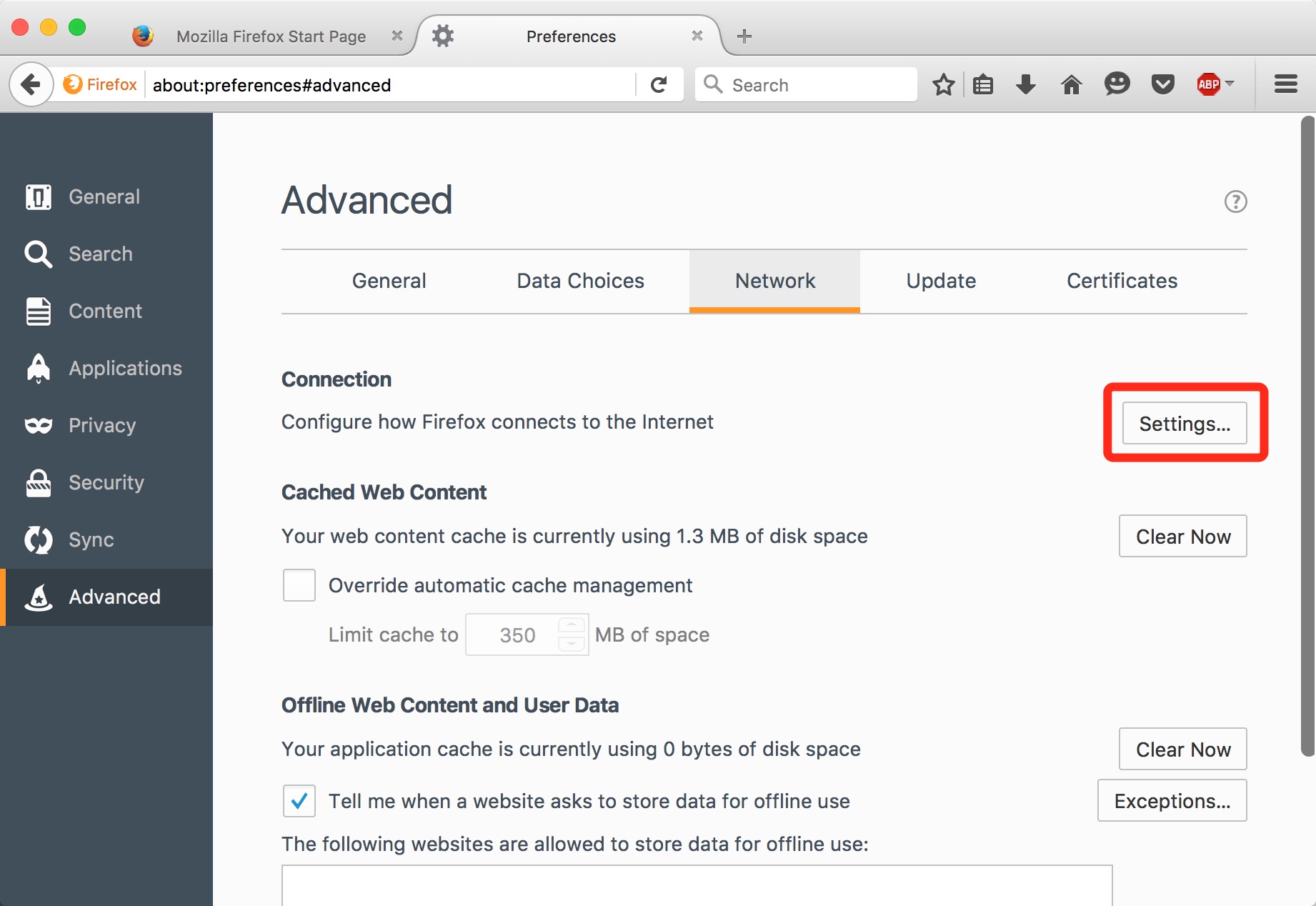Viewport: 1316px width, 906px height.
Task: Click the vertical scrollbar thumb
Action: [1308, 436]
